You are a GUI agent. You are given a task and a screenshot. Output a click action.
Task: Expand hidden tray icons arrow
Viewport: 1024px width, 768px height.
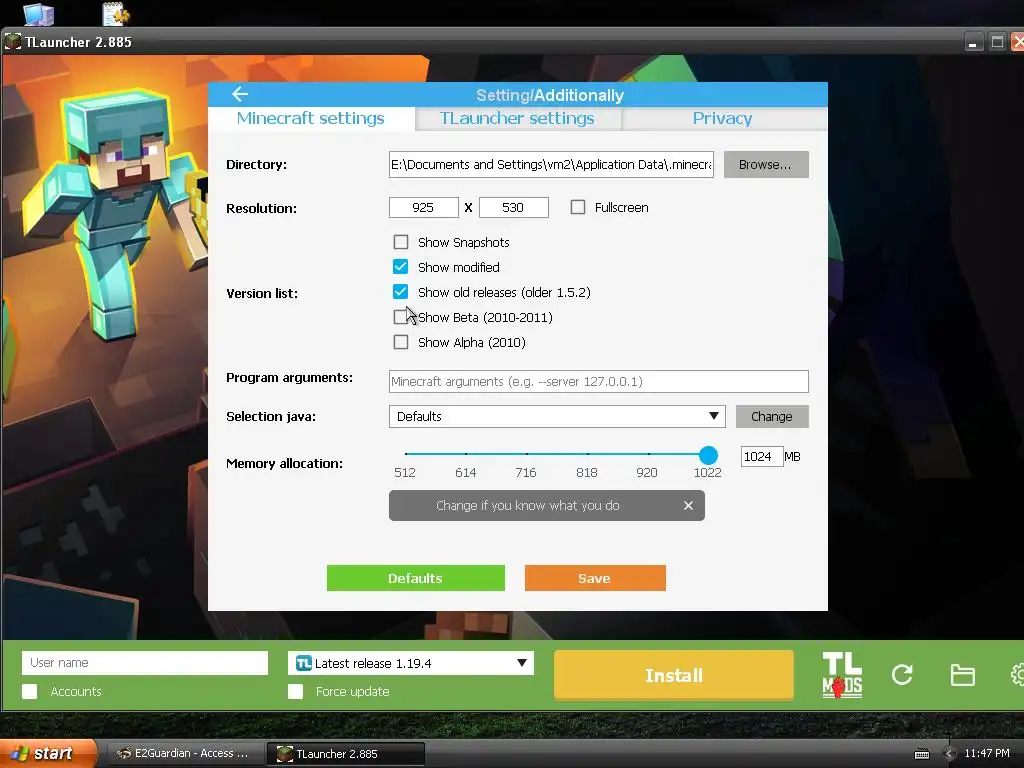(950, 754)
